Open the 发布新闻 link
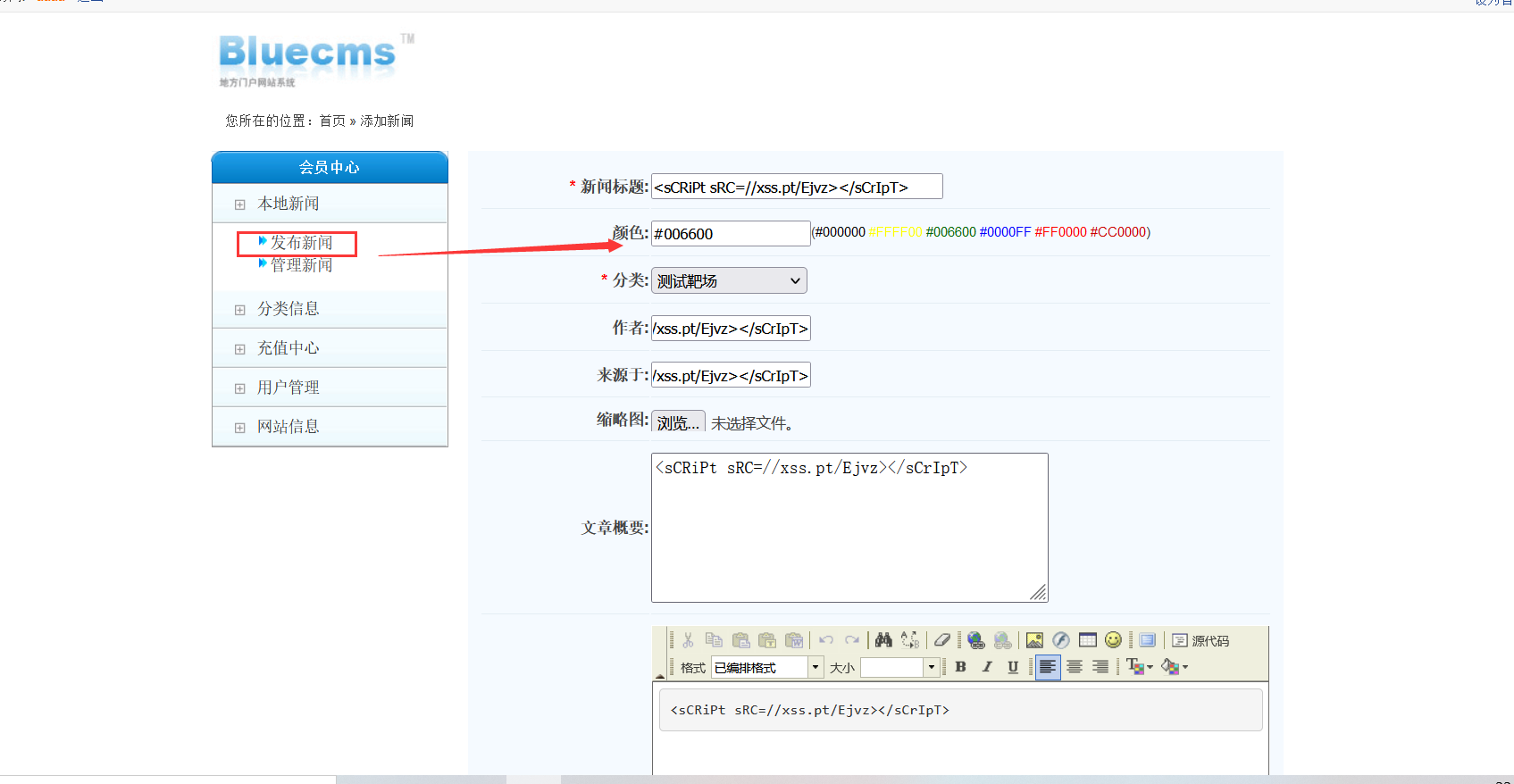Image resolution: width=1514 pixels, height=784 pixels. tap(301, 242)
